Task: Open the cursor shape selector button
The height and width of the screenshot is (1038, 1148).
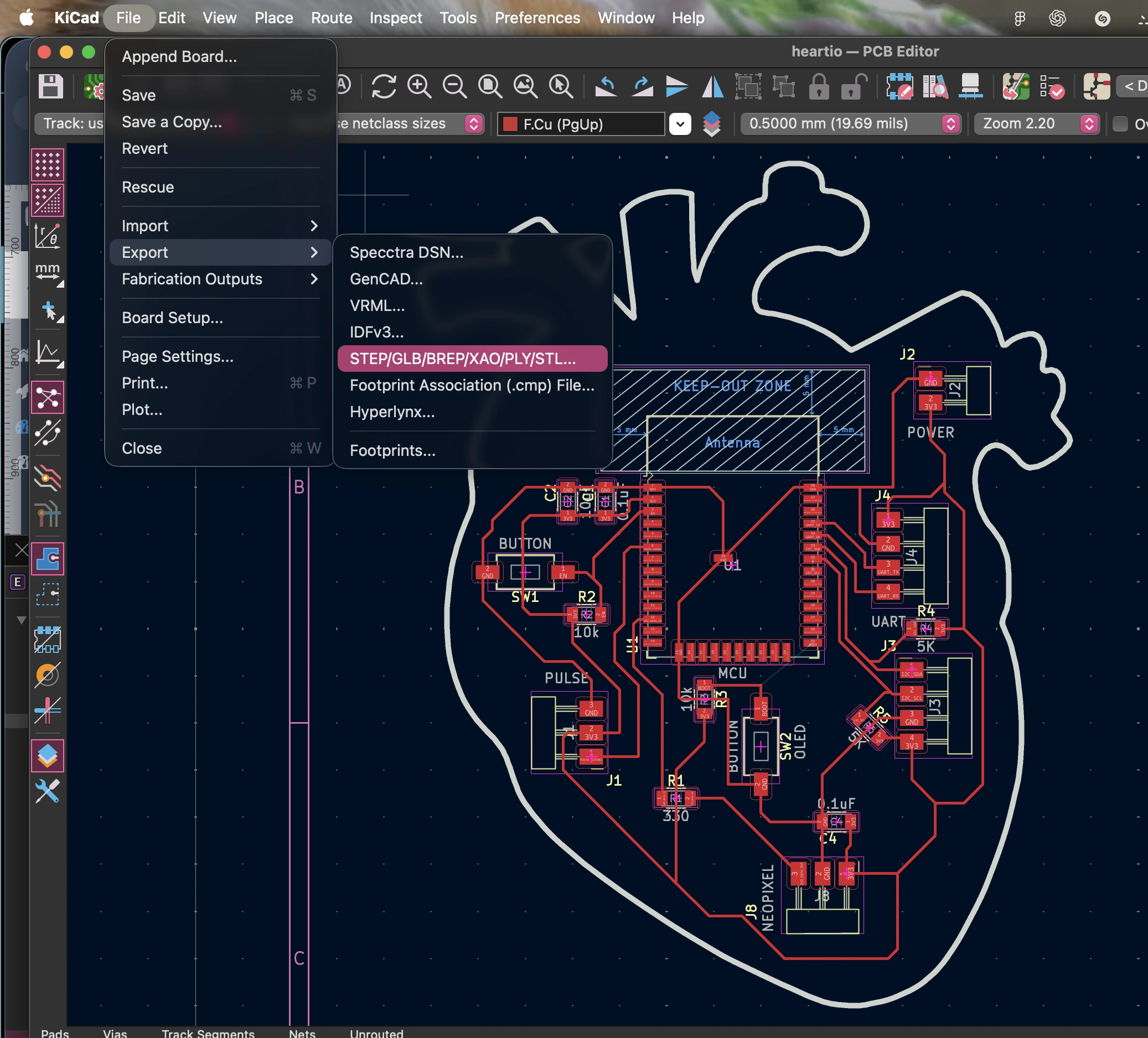Action: [48, 311]
